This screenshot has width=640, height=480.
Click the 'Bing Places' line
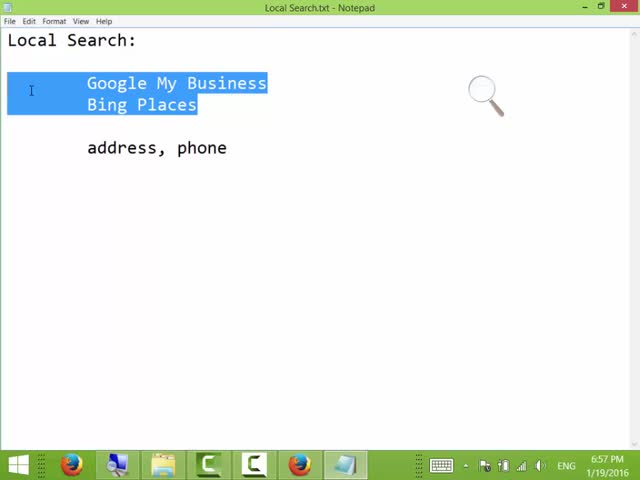142,105
